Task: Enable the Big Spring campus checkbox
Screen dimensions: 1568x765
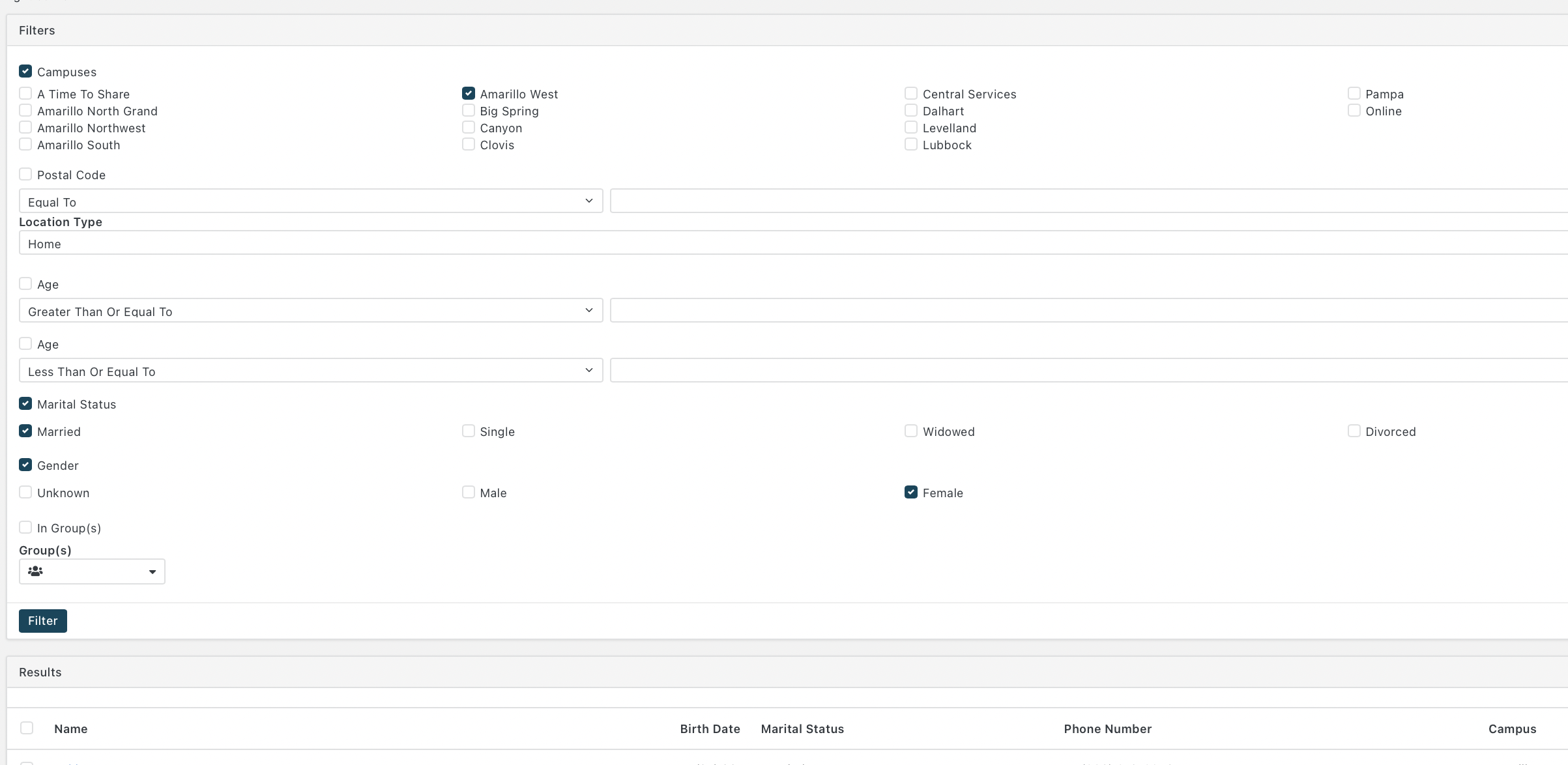Action: coord(469,110)
